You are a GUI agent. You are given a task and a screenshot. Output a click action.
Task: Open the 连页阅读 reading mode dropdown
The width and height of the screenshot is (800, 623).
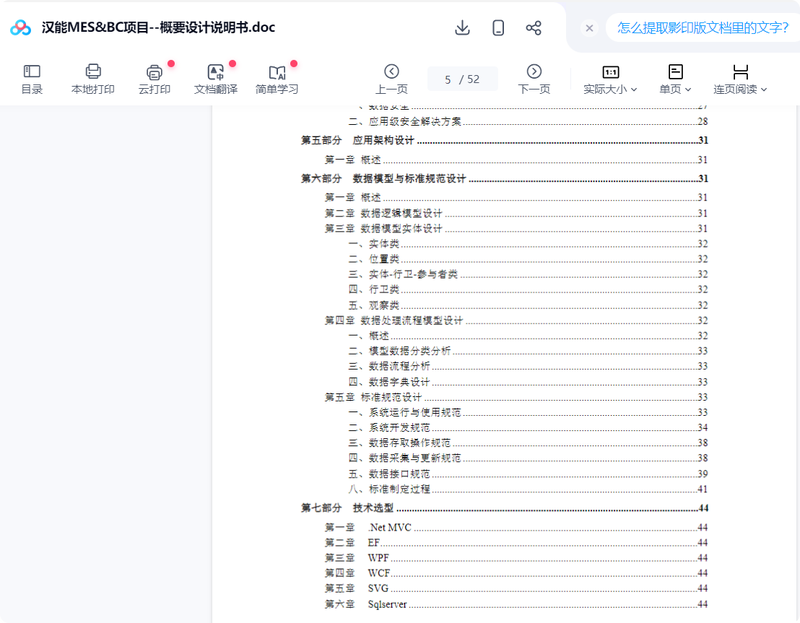click(740, 80)
